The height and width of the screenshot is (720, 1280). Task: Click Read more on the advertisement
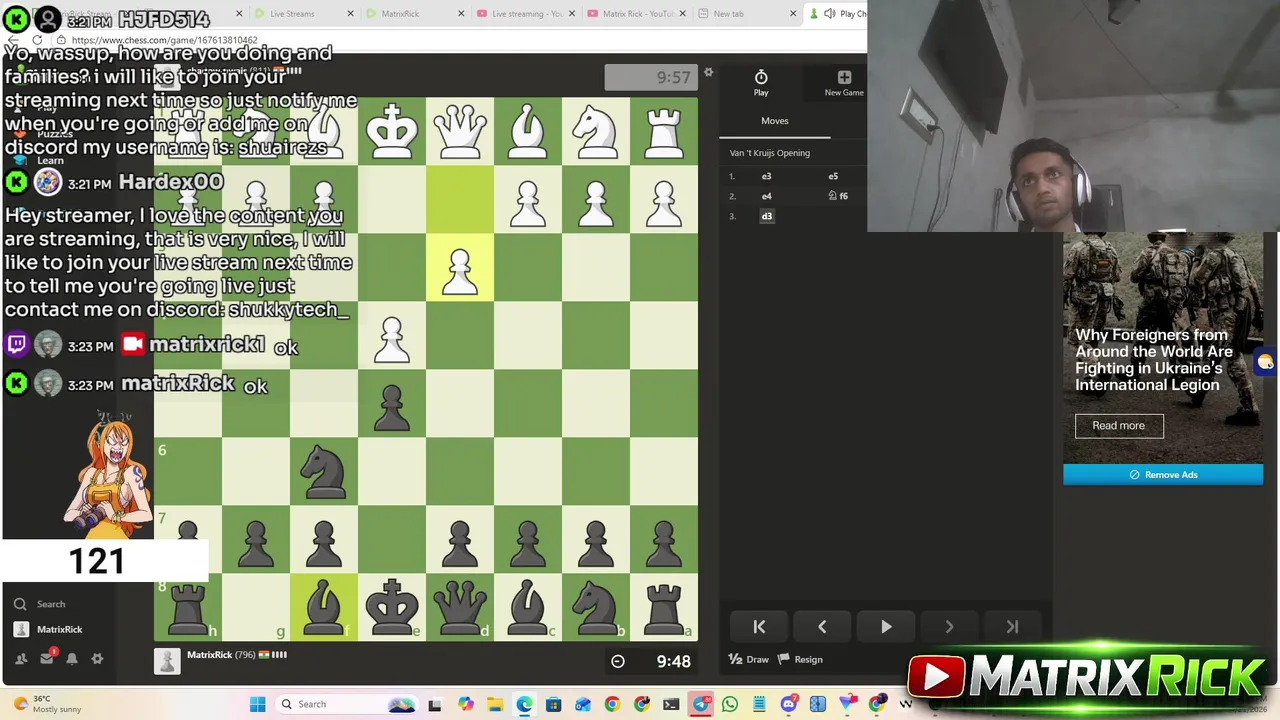tap(1119, 426)
